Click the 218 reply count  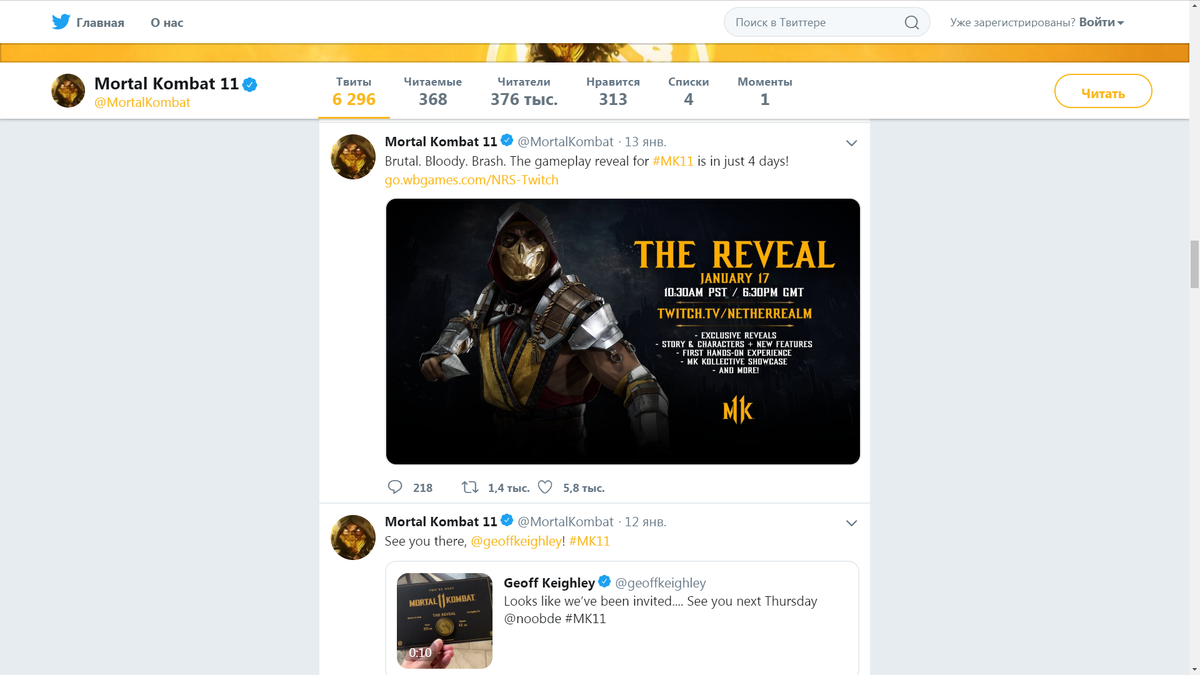(423, 488)
